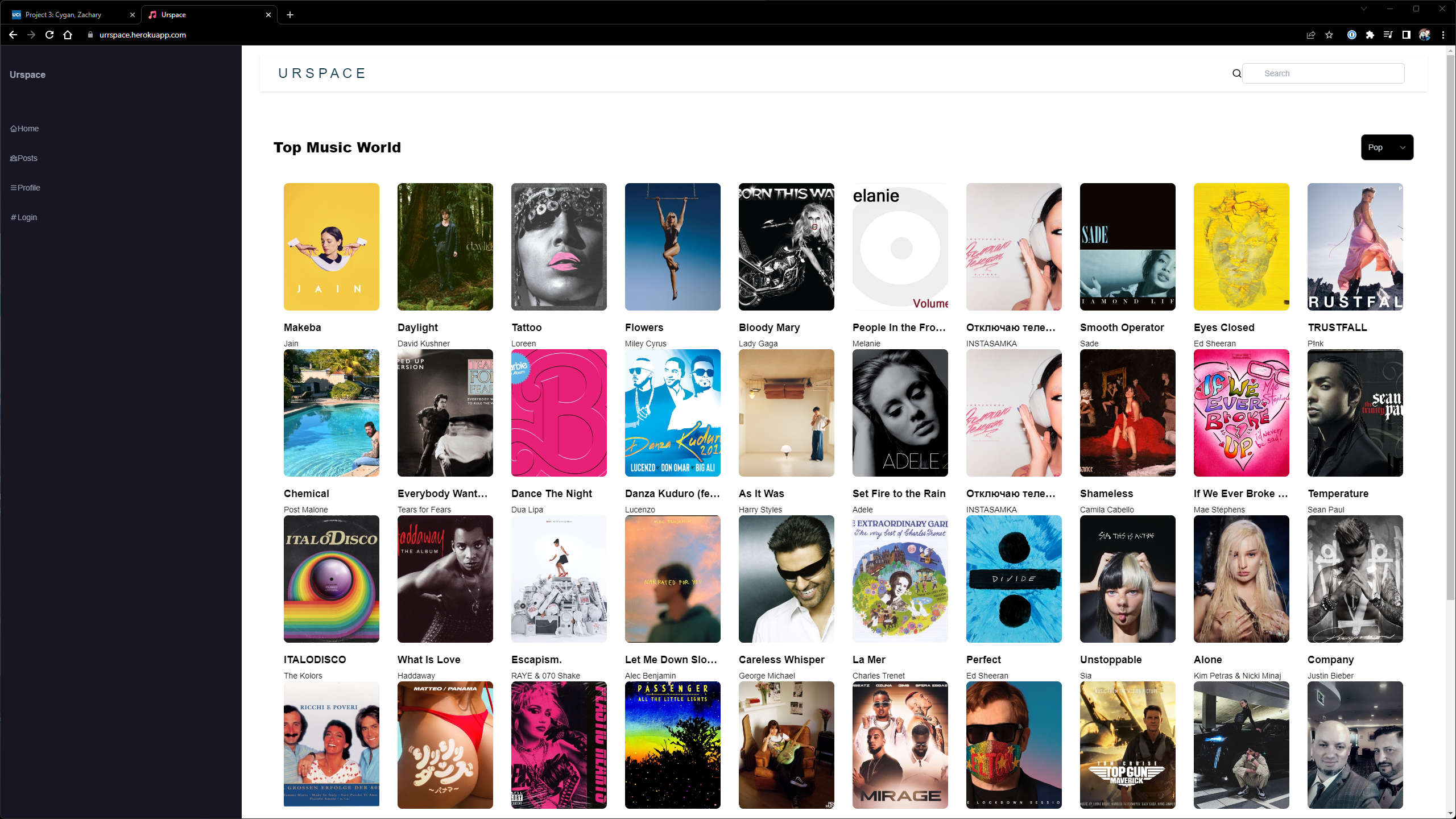Open the Chemical cover by Post Malone
This screenshot has width=1456, height=819.
[x=332, y=413]
